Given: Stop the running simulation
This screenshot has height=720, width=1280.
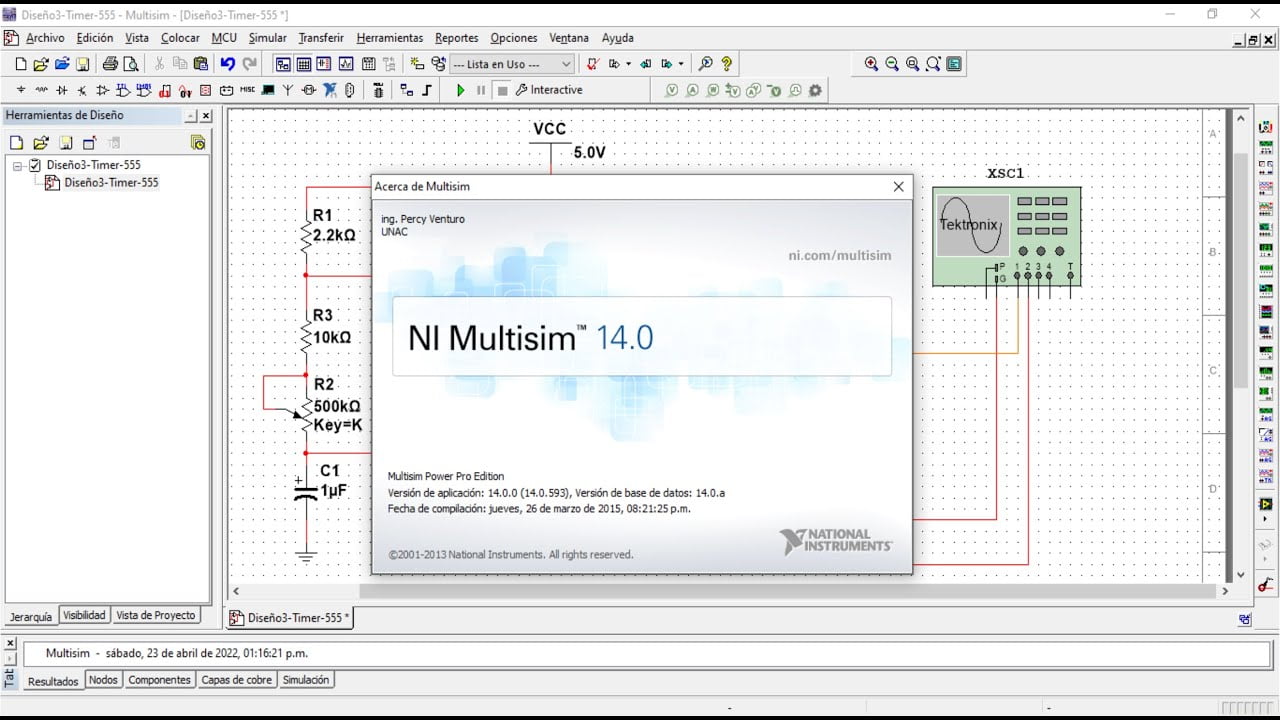Looking at the screenshot, I should tap(502, 89).
